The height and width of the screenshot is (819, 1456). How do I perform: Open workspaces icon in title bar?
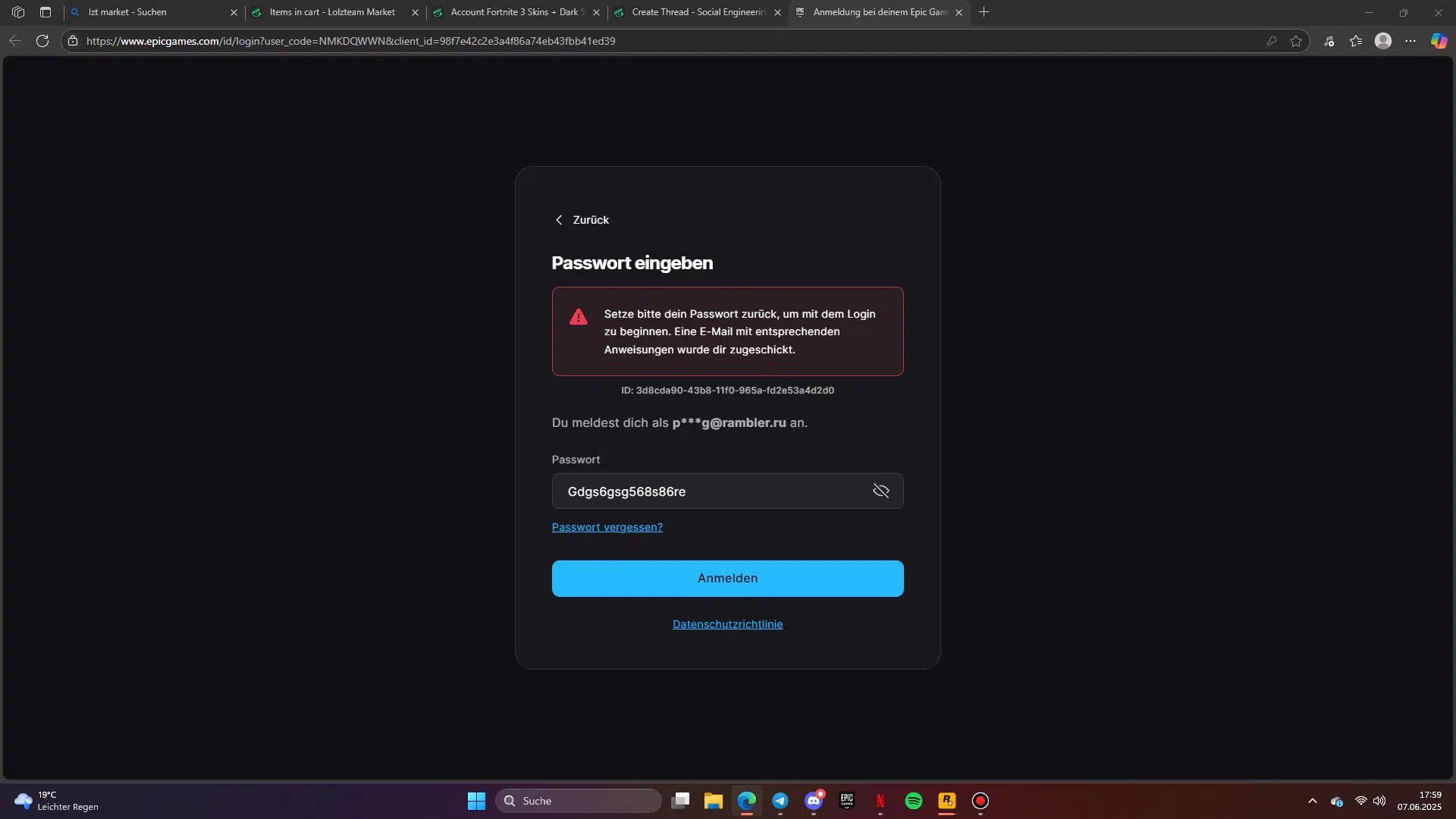18,12
